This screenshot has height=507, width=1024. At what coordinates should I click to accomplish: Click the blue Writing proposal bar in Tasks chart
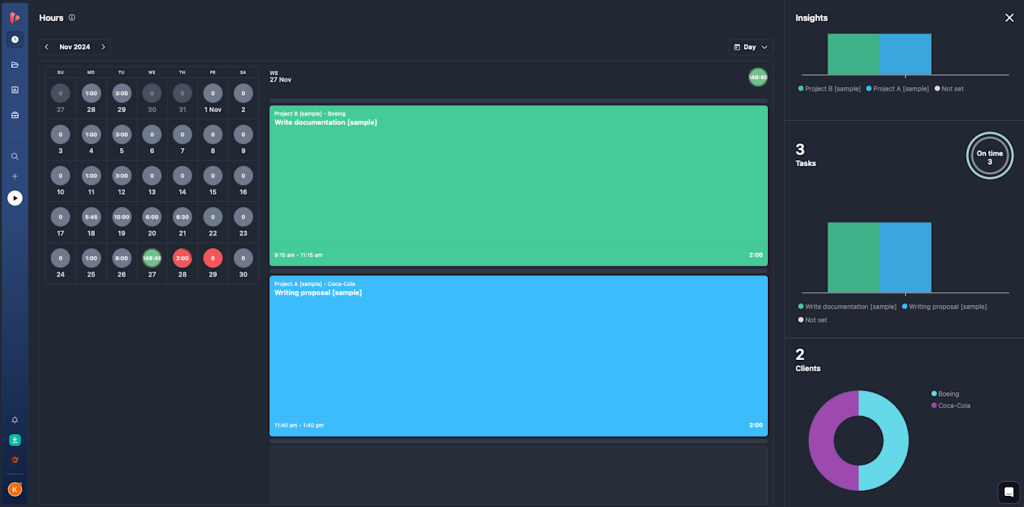(x=905, y=257)
